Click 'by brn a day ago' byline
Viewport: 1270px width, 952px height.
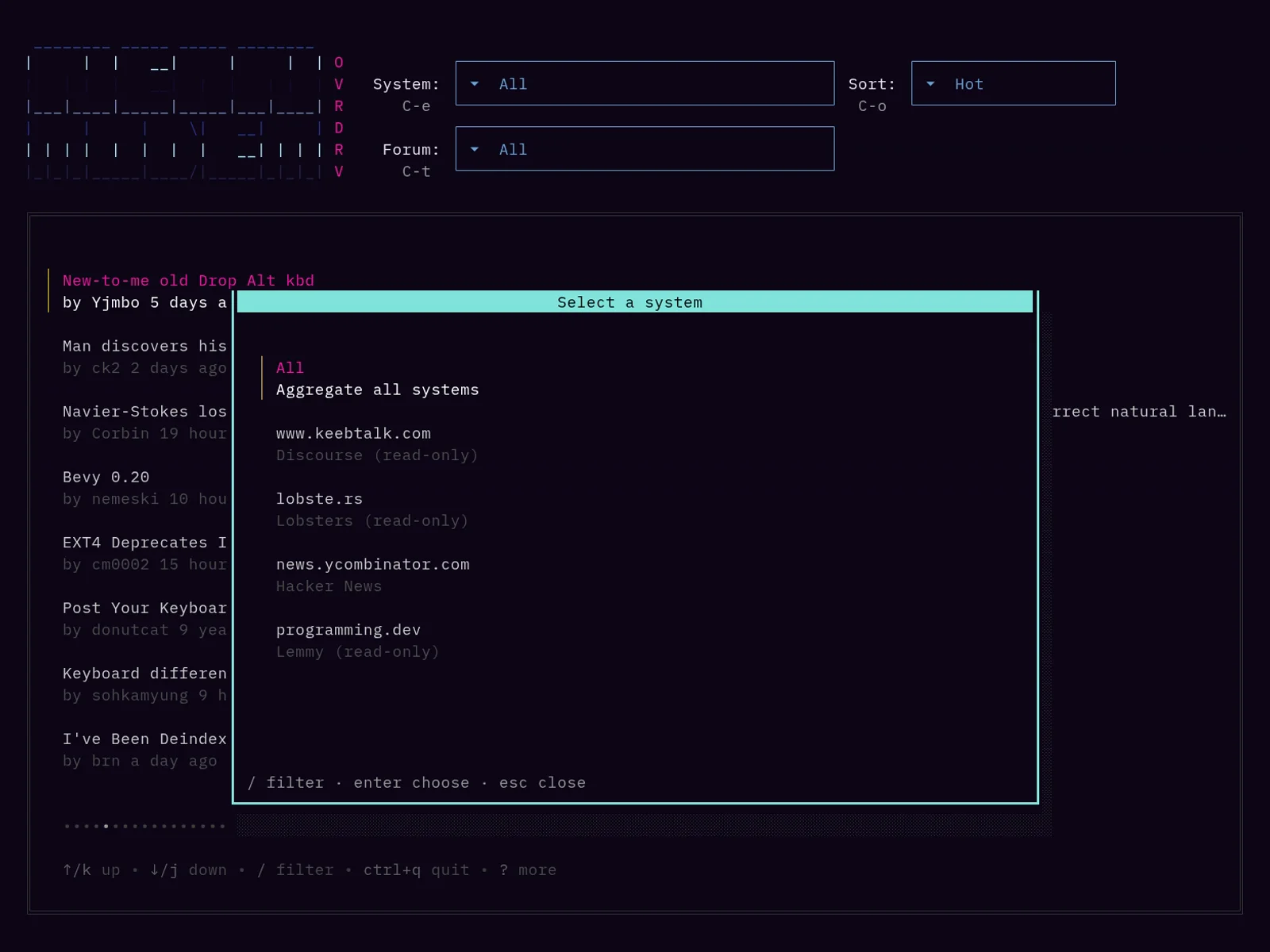(140, 761)
